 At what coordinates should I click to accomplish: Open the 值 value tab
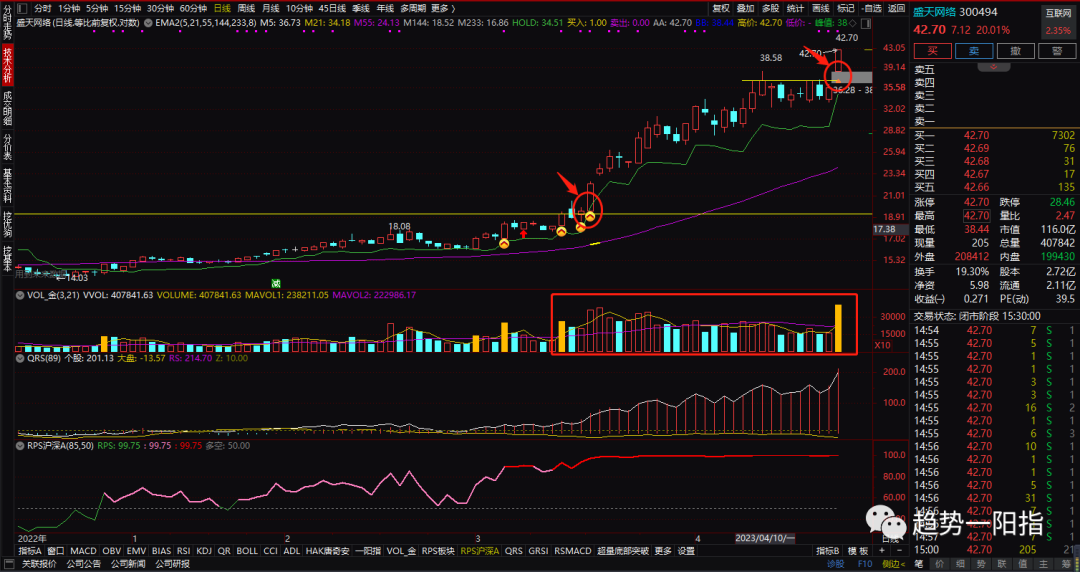1022,564
